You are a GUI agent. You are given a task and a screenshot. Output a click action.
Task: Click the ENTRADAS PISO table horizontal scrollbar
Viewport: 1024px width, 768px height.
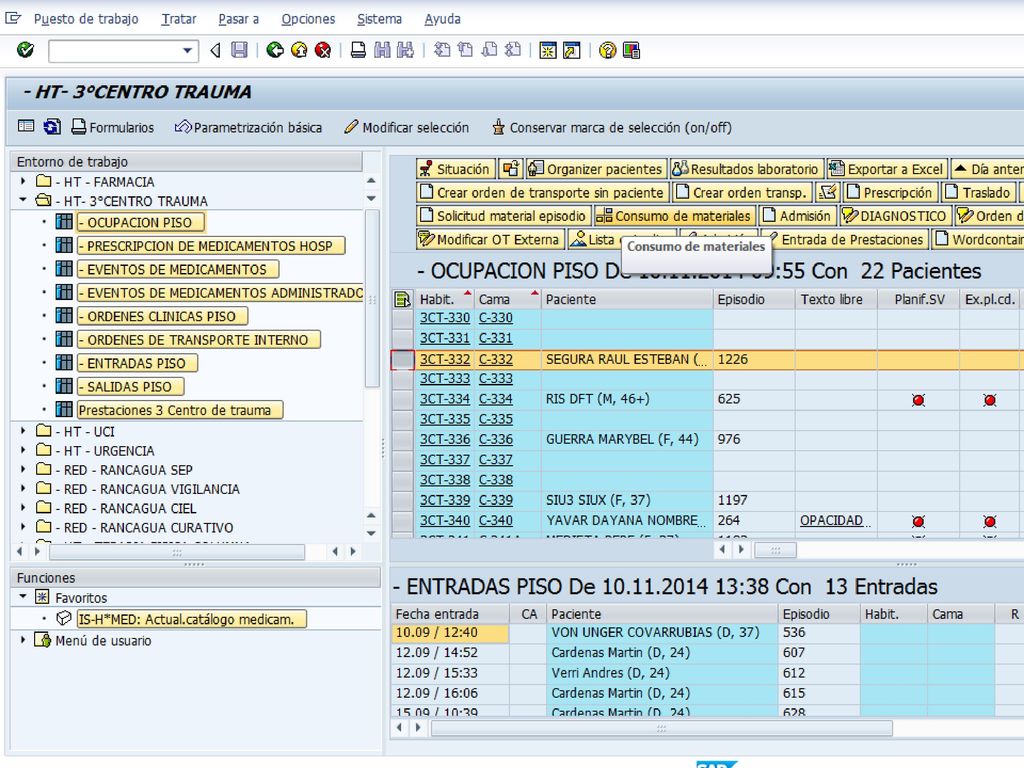[x=661, y=728]
